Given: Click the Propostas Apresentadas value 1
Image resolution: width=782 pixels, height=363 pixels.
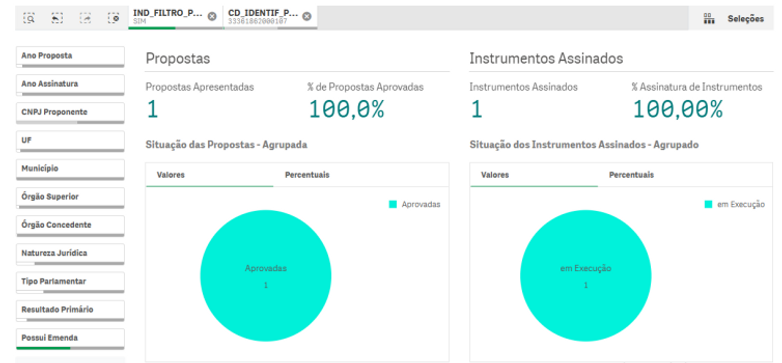Looking at the screenshot, I should [153, 110].
